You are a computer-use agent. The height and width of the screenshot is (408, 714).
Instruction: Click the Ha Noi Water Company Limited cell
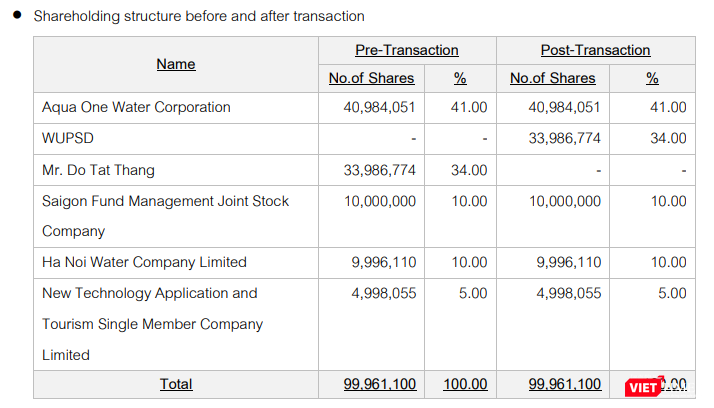coord(144,262)
